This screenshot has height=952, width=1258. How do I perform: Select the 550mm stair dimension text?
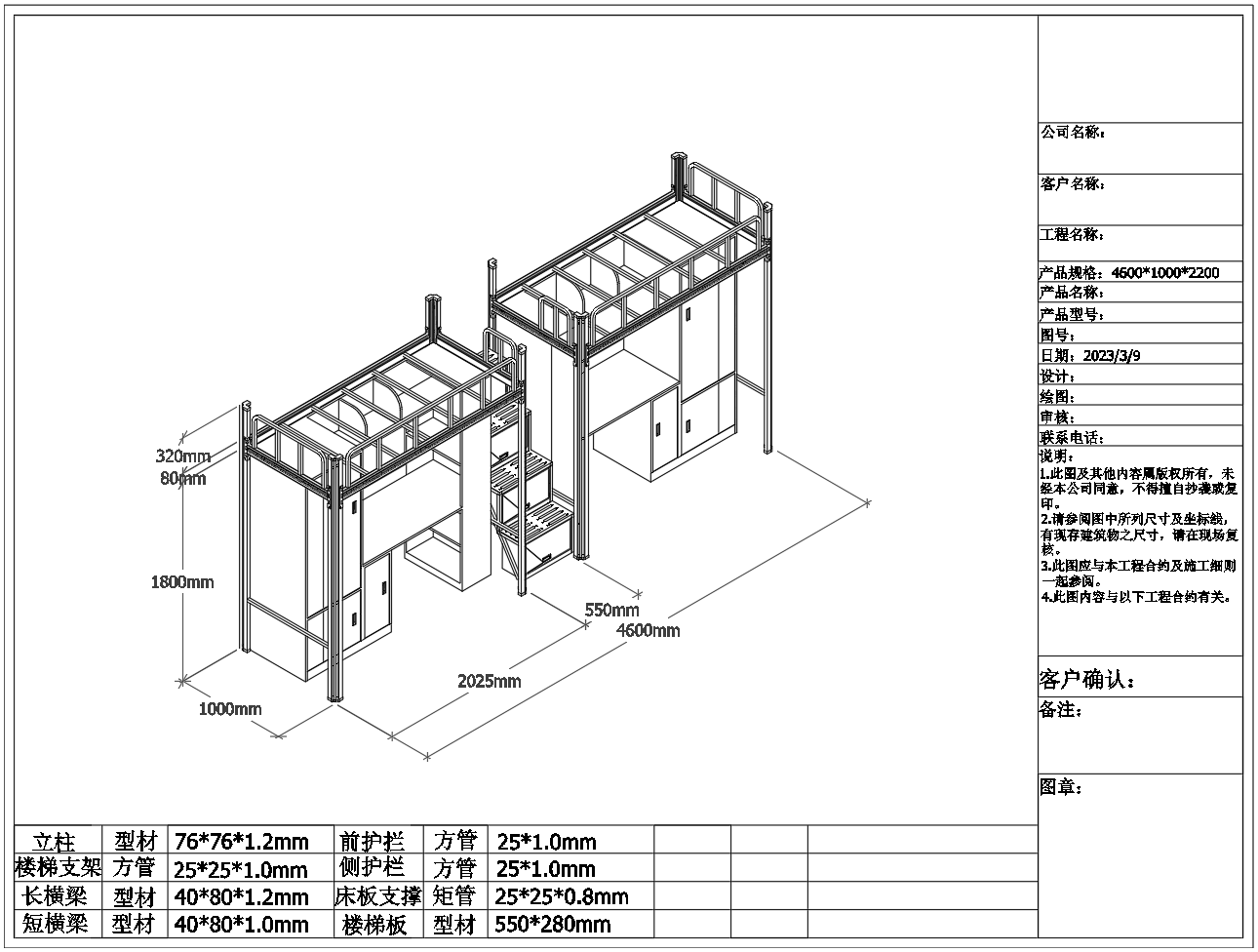(611, 610)
